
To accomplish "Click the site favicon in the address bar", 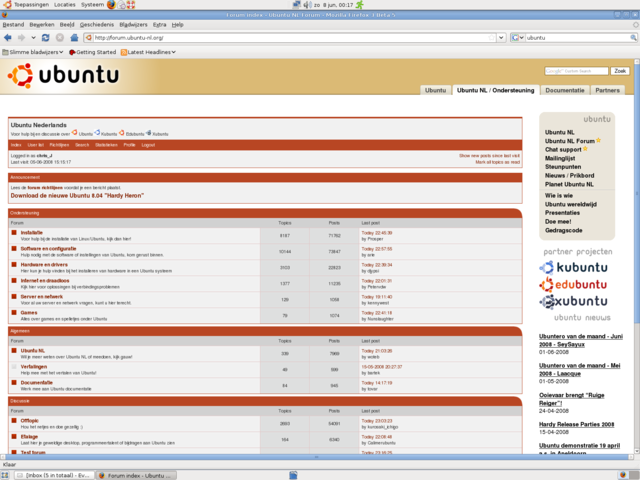I will (x=89, y=38).
